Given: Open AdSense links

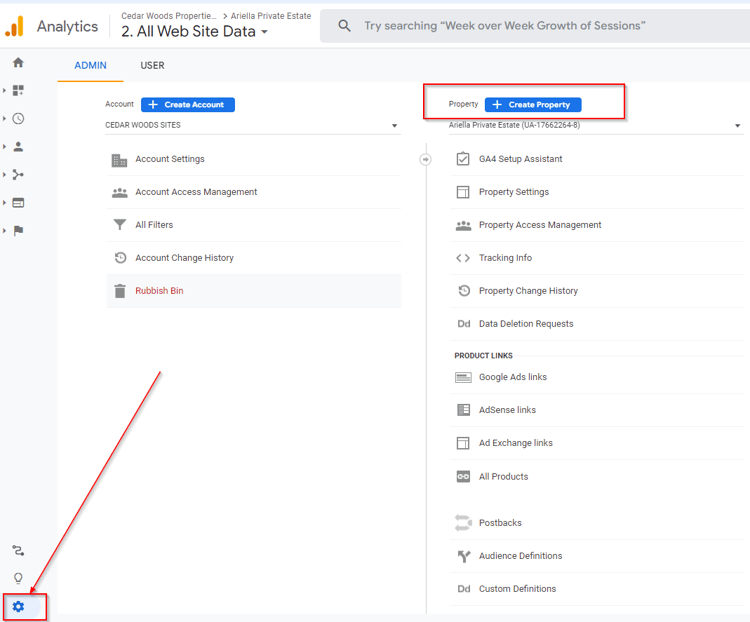Looking at the screenshot, I should 597,411.
